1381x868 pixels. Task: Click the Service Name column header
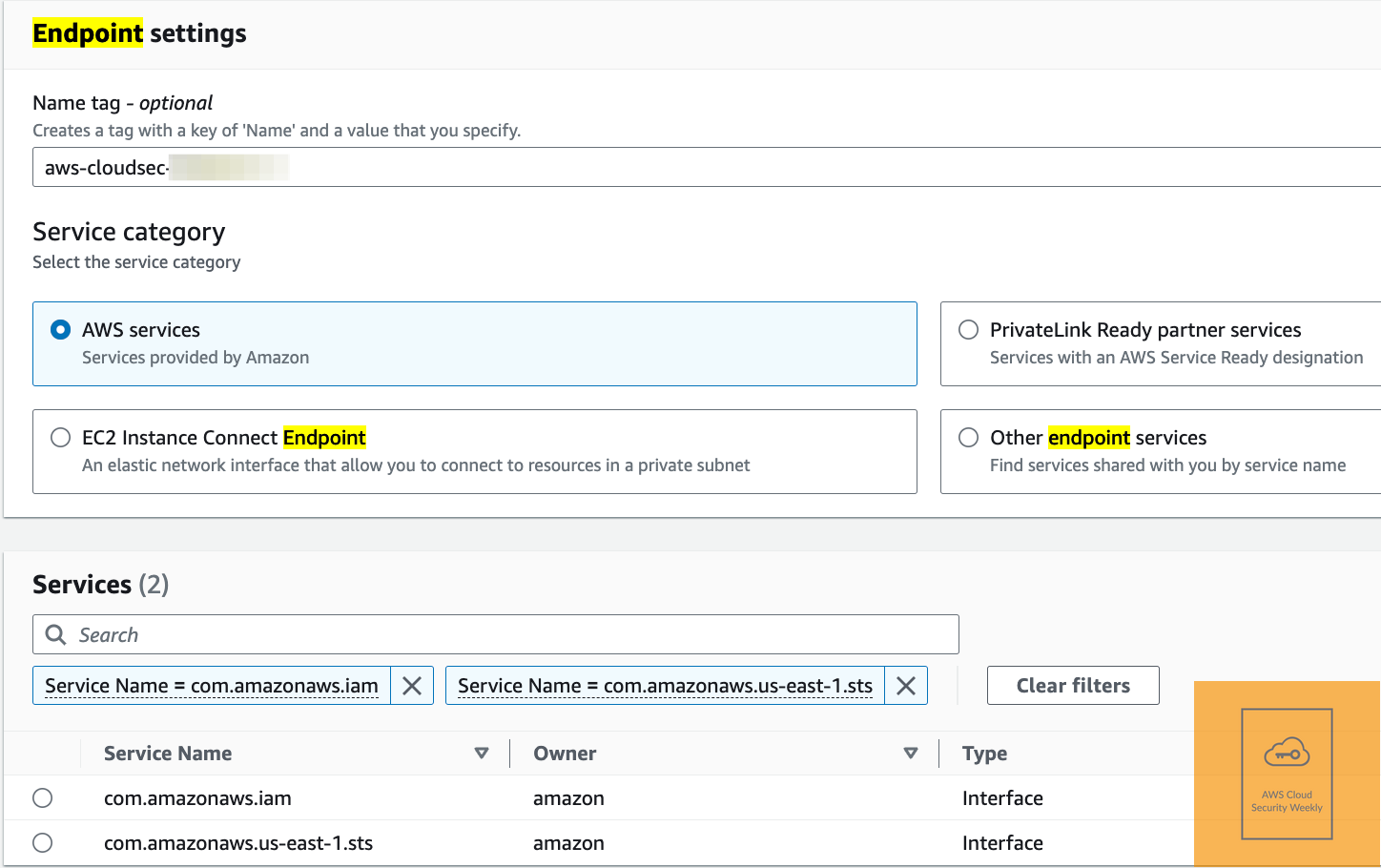(168, 754)
